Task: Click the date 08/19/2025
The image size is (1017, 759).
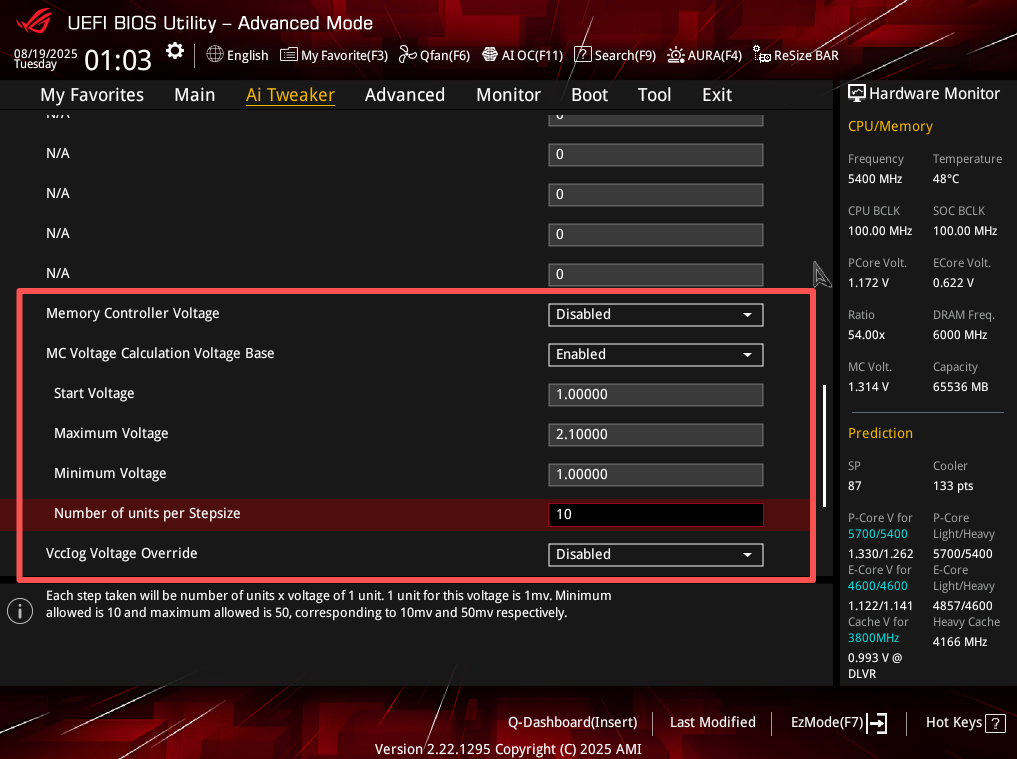Action: (45, 53)
